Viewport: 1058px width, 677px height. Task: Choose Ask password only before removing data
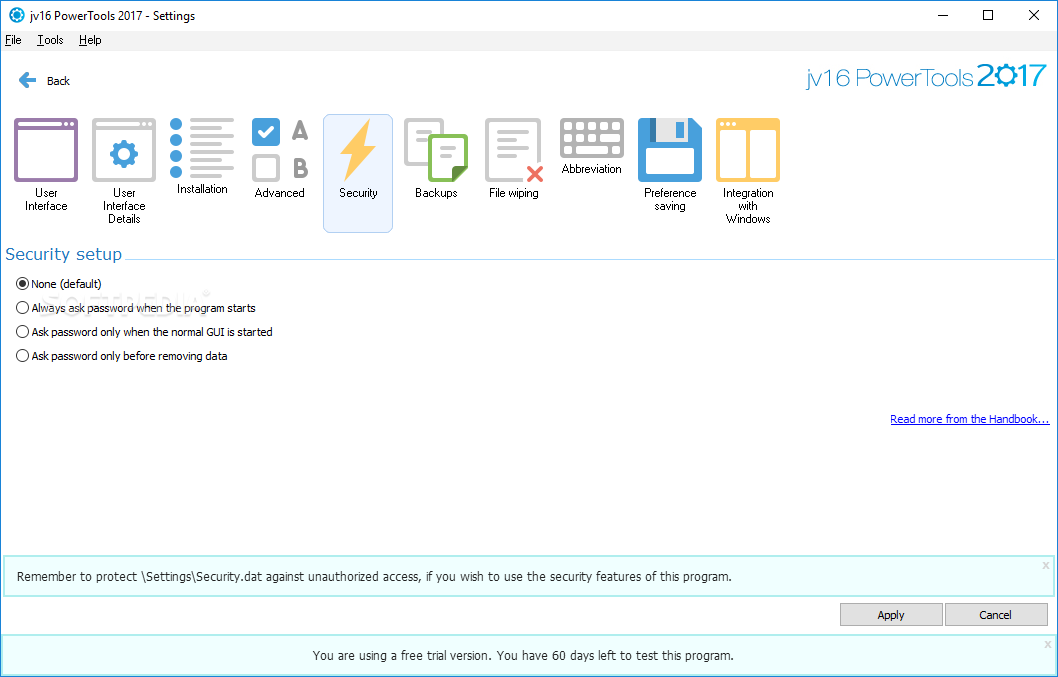click(x=121, y=356)
